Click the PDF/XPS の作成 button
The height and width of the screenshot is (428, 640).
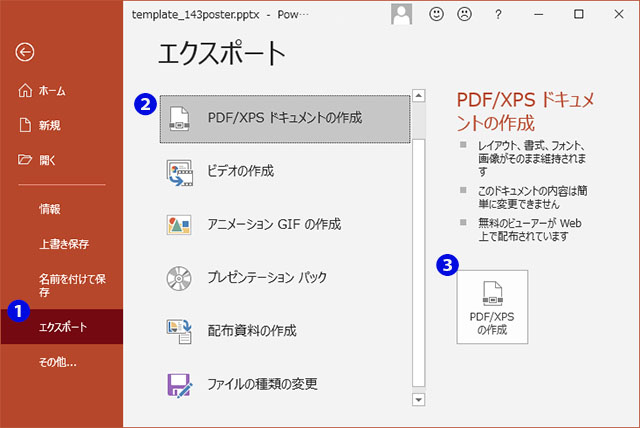492,307
